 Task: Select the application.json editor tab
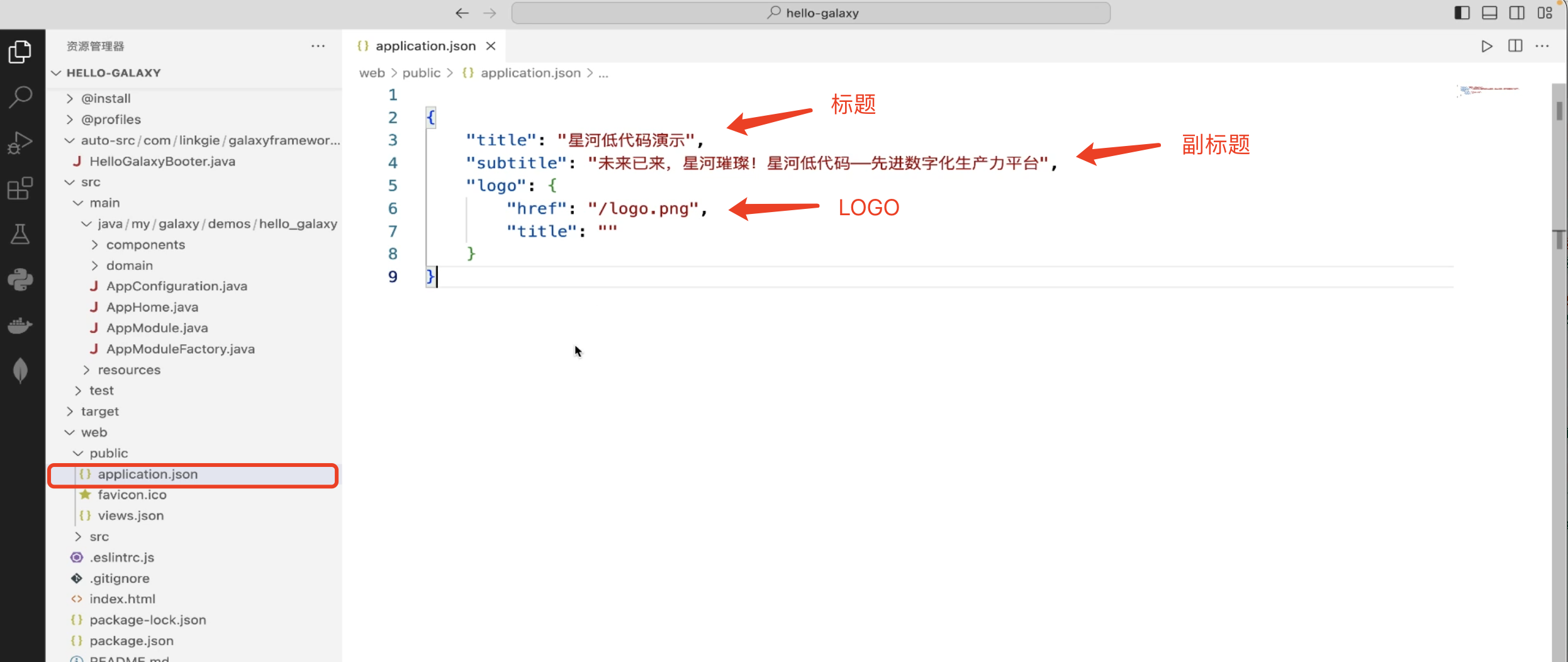[425, 46]
